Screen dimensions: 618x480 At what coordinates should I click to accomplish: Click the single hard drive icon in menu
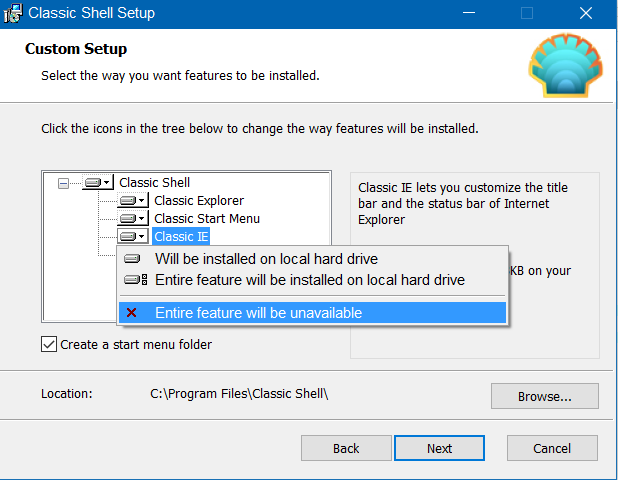click(132, 259)
